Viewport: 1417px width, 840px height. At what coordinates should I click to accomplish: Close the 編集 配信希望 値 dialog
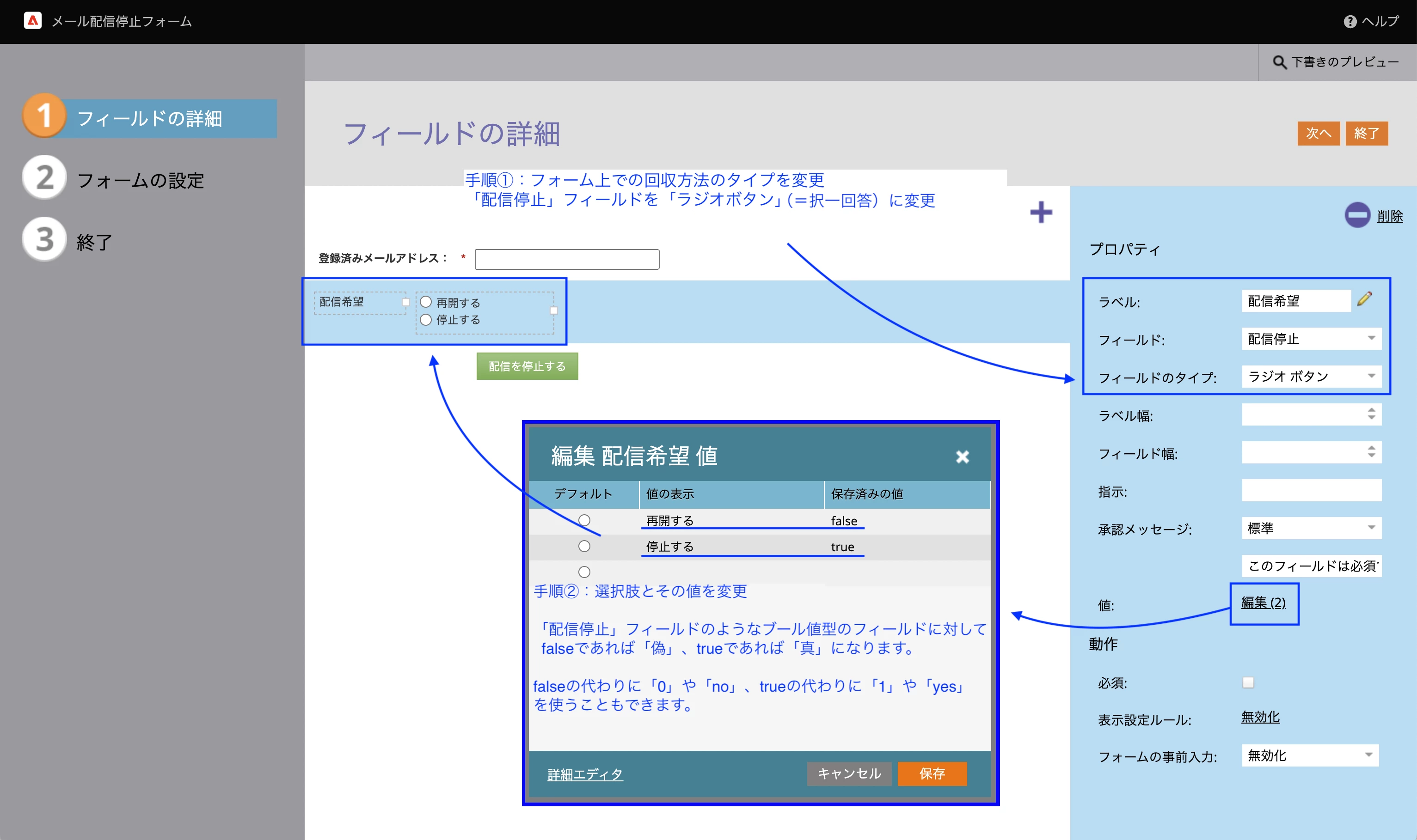(x=962, y=456)
